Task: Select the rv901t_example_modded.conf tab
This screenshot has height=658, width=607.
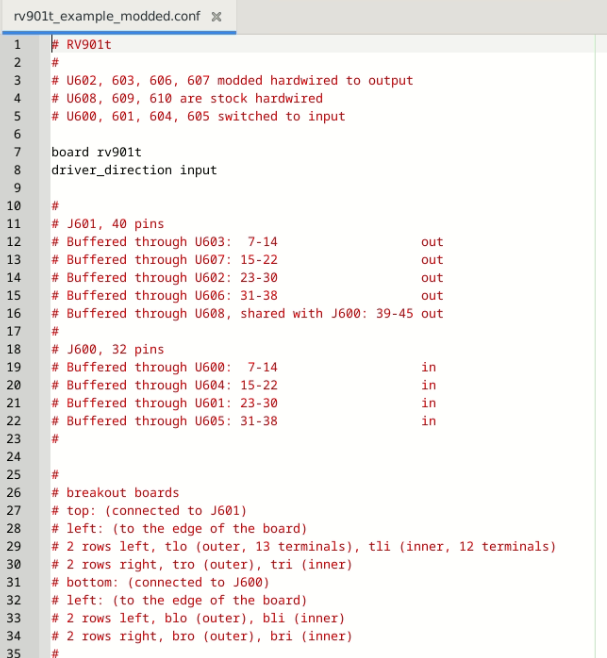Action: (x=119, y=16)
